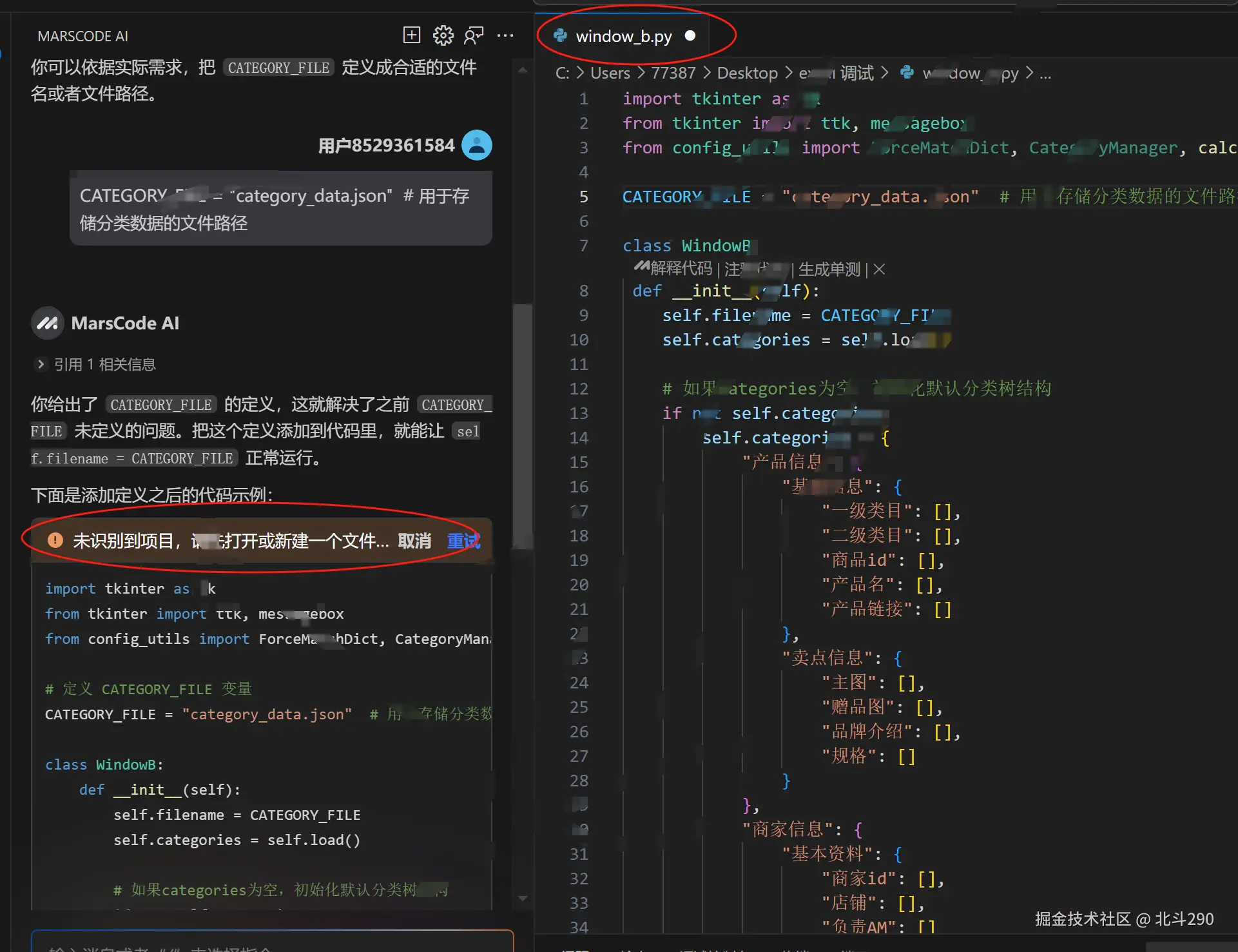
Task: Click 取消 in the notification bar
Action: tap(414, 541)
